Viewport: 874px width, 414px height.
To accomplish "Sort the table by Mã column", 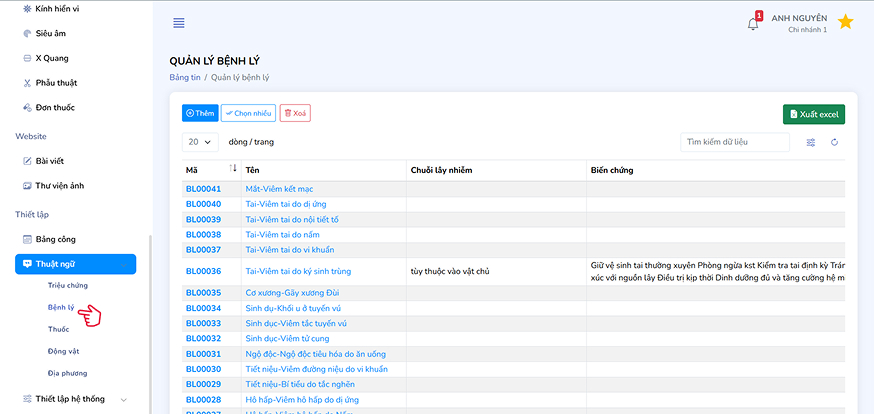I will [233, 169].
